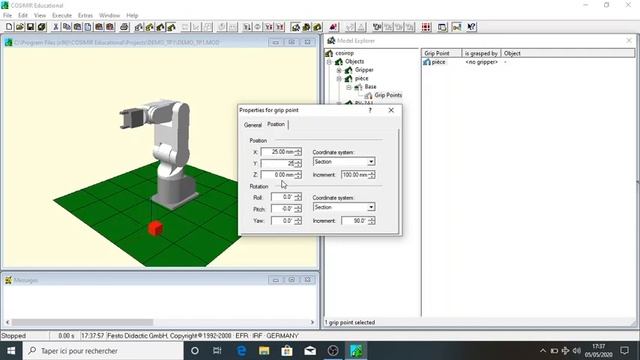
Task: Switch to the General tab
Action: tap(253, 125)
